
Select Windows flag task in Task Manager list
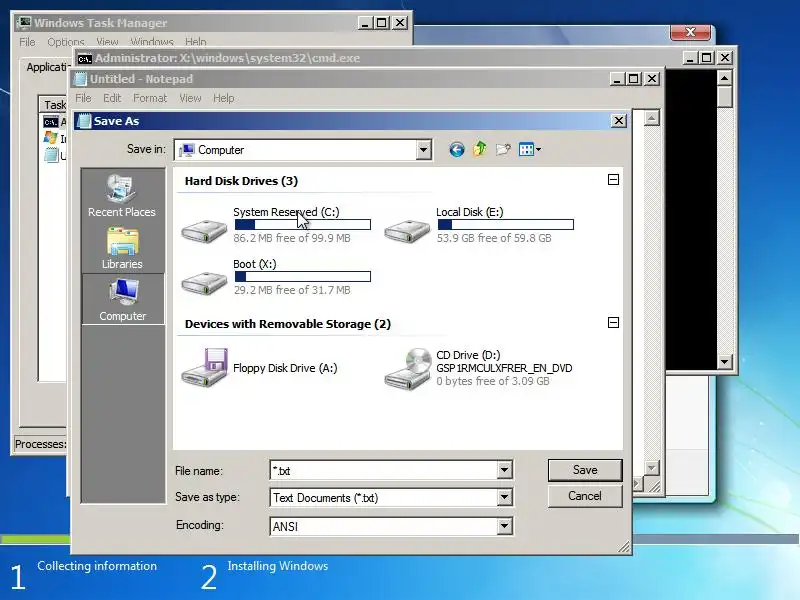tap(51, 138)
